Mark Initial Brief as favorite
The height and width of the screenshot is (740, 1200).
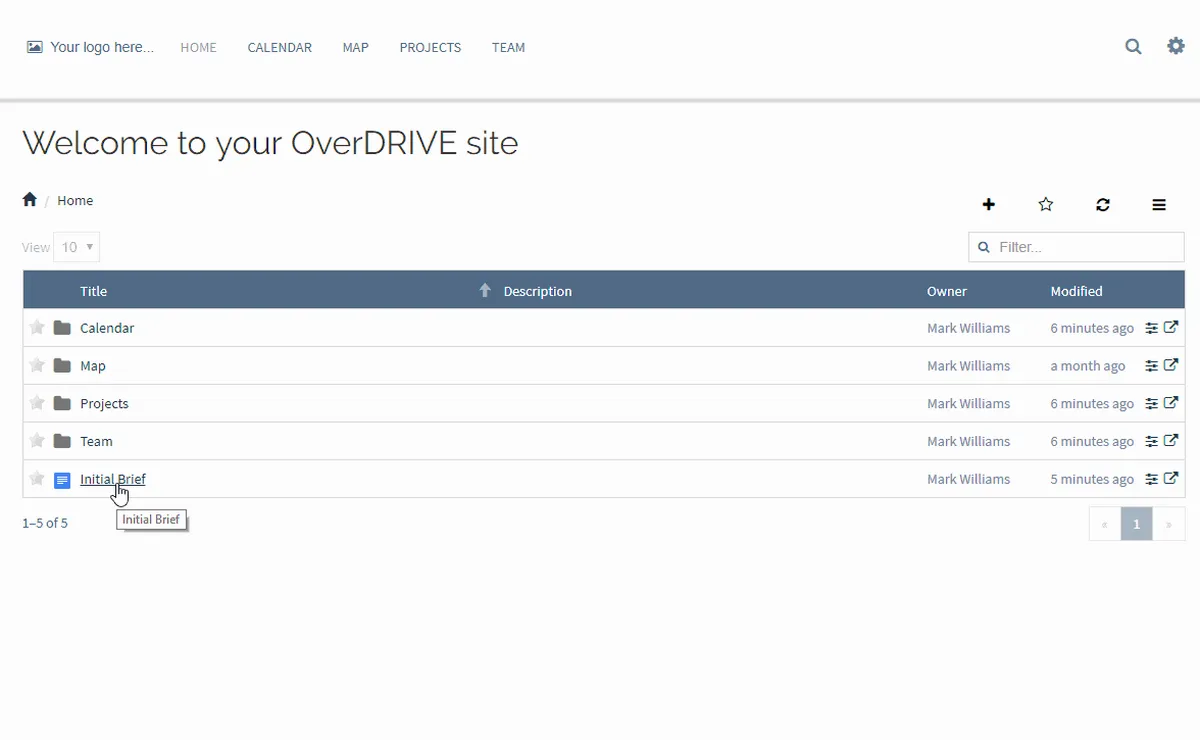click(37, 479)
